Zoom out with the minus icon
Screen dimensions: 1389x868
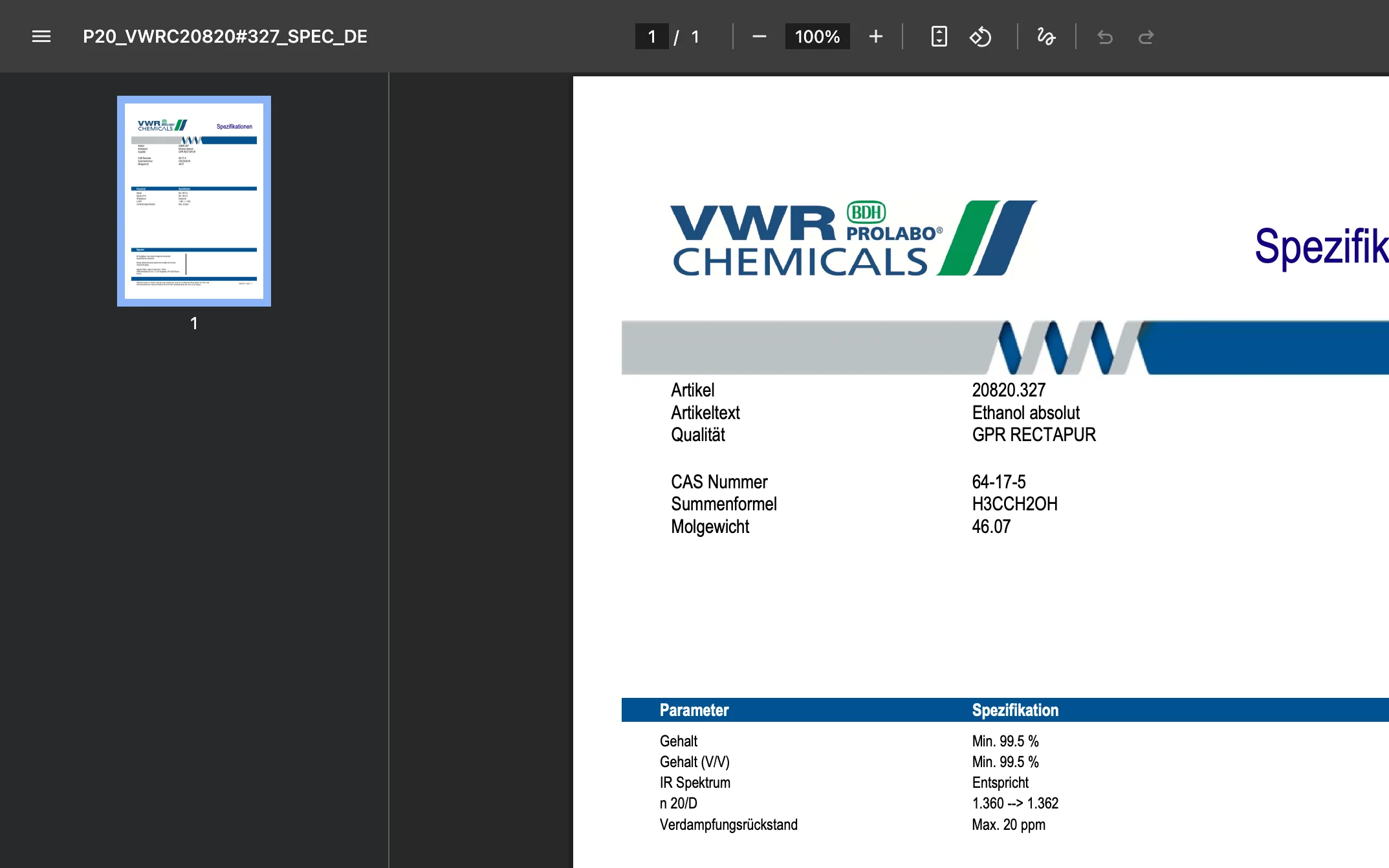click(x=760, y=36)
